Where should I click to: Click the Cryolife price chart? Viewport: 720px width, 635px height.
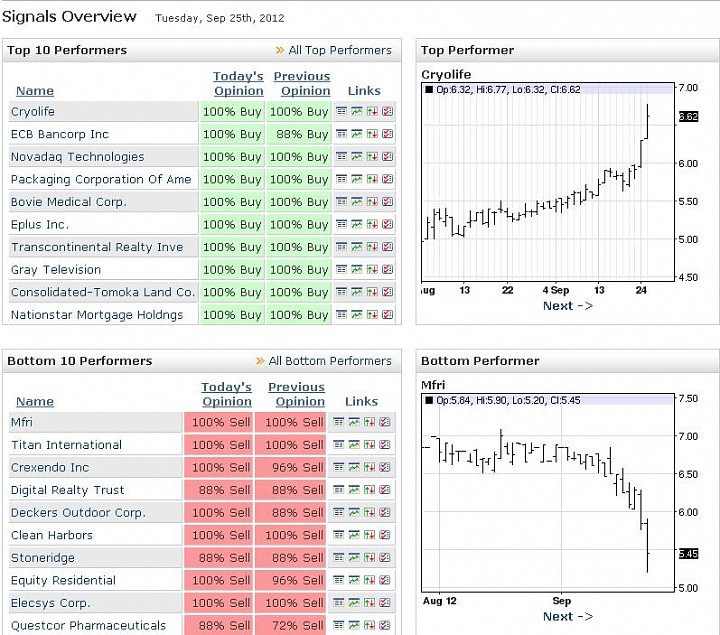(548, 183)
